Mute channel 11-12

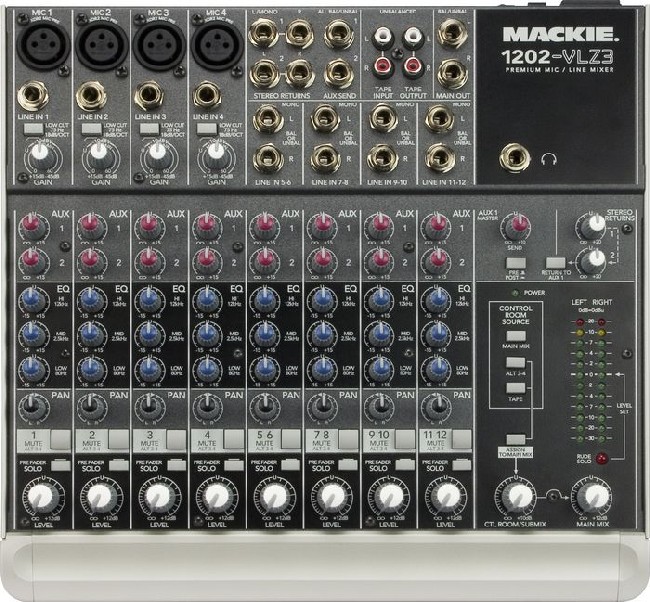point(462,439)
